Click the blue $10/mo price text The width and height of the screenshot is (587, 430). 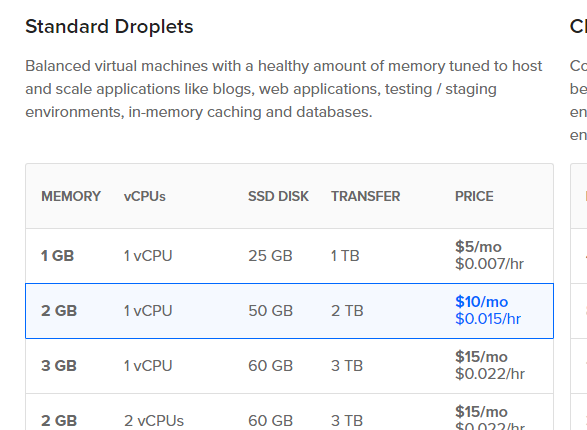tap(481, 302)
